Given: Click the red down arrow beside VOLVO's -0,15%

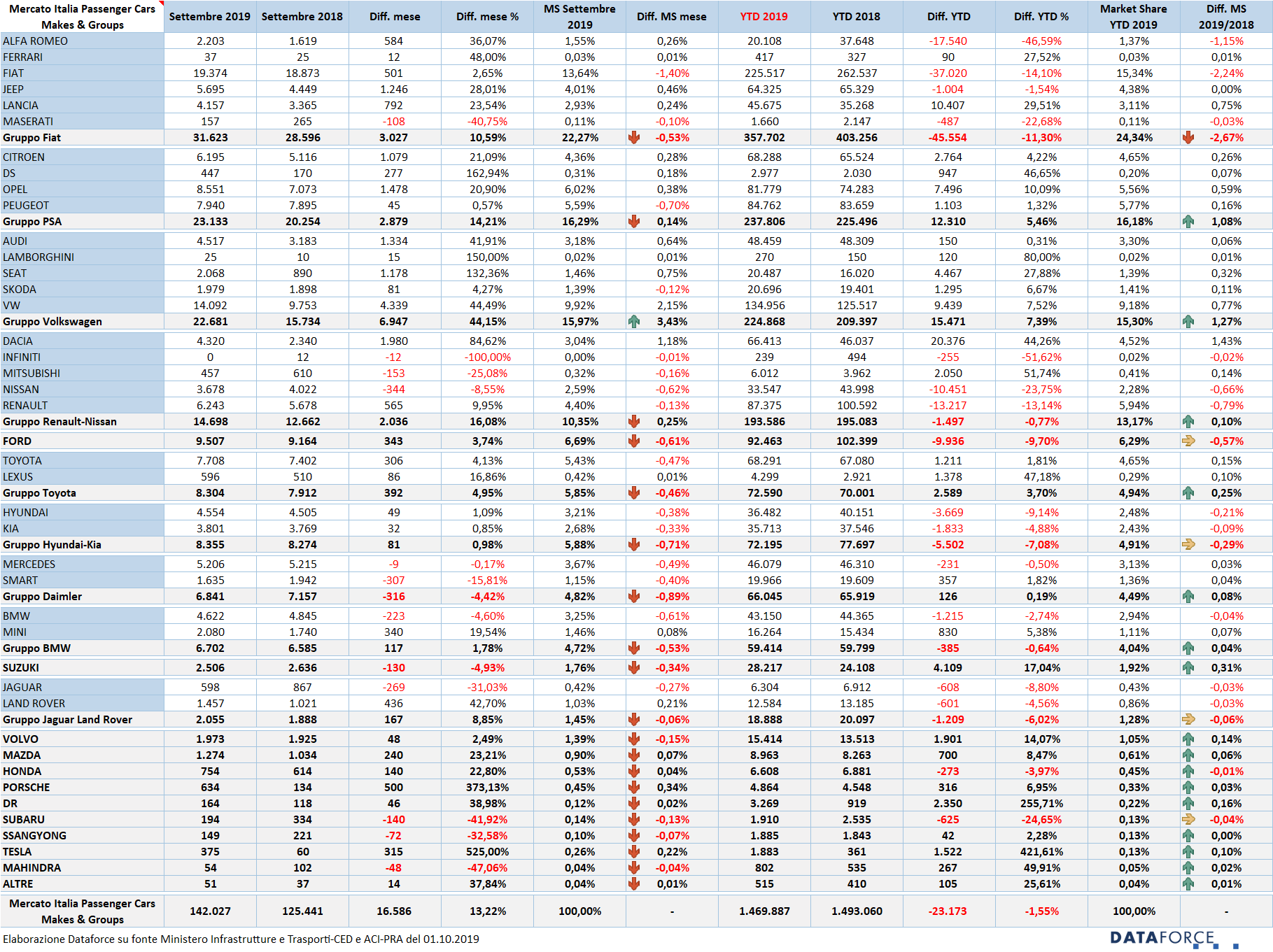Looking at the screenshot, I should pyautogui.click(x=634, y=739).
